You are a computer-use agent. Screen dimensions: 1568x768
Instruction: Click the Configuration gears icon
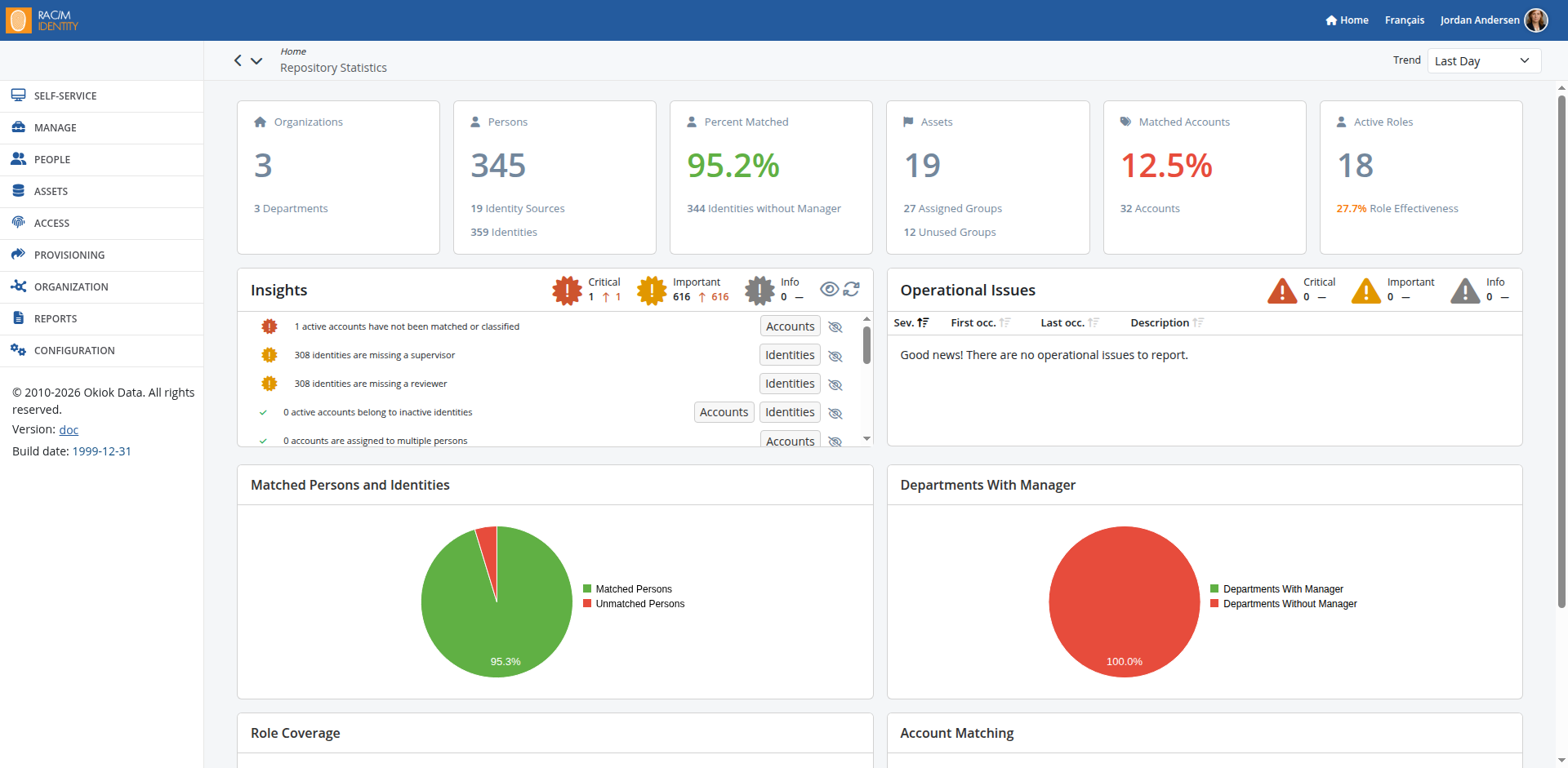18,349
